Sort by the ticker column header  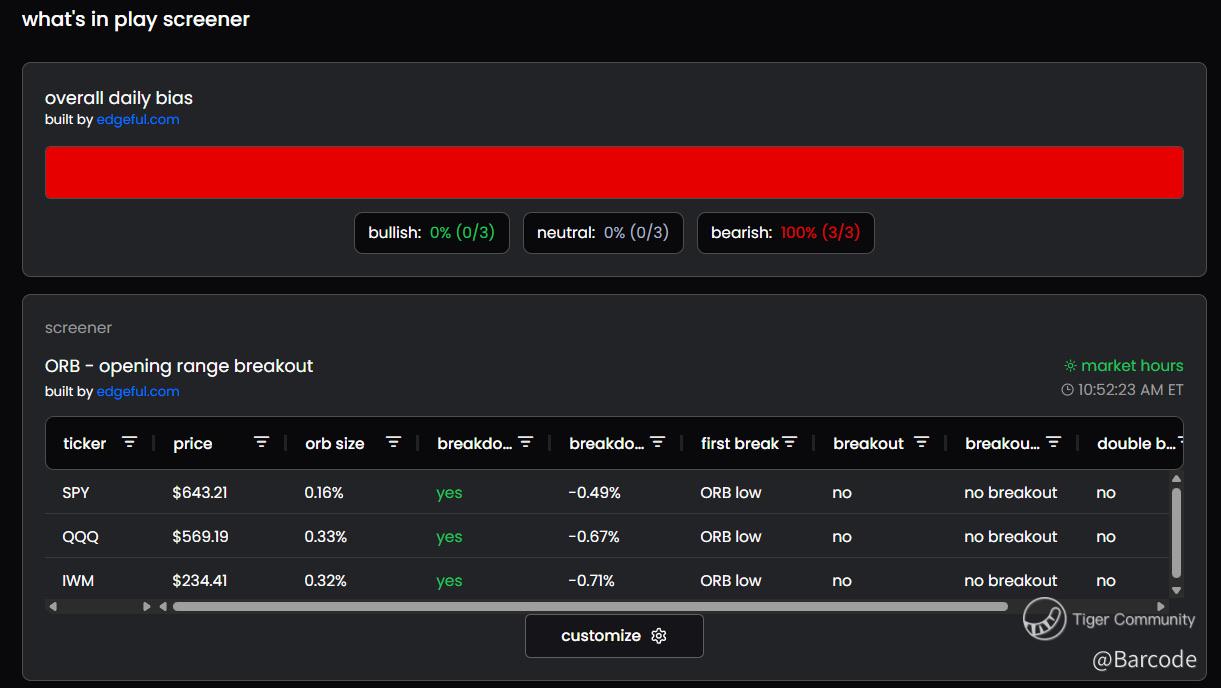pyautogui.click(x=85, y=443)
